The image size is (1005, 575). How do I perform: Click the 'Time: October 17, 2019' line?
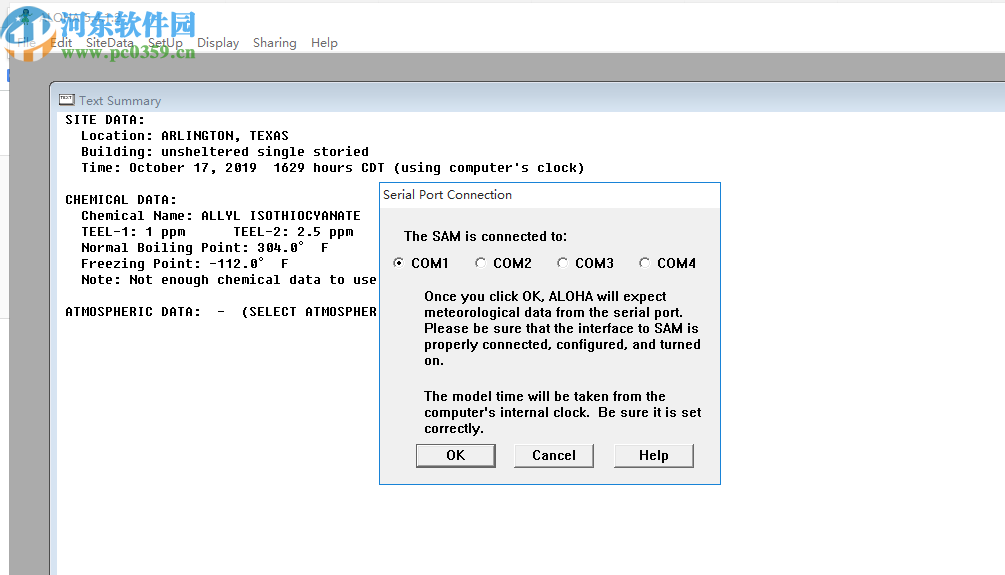(333, 168)
